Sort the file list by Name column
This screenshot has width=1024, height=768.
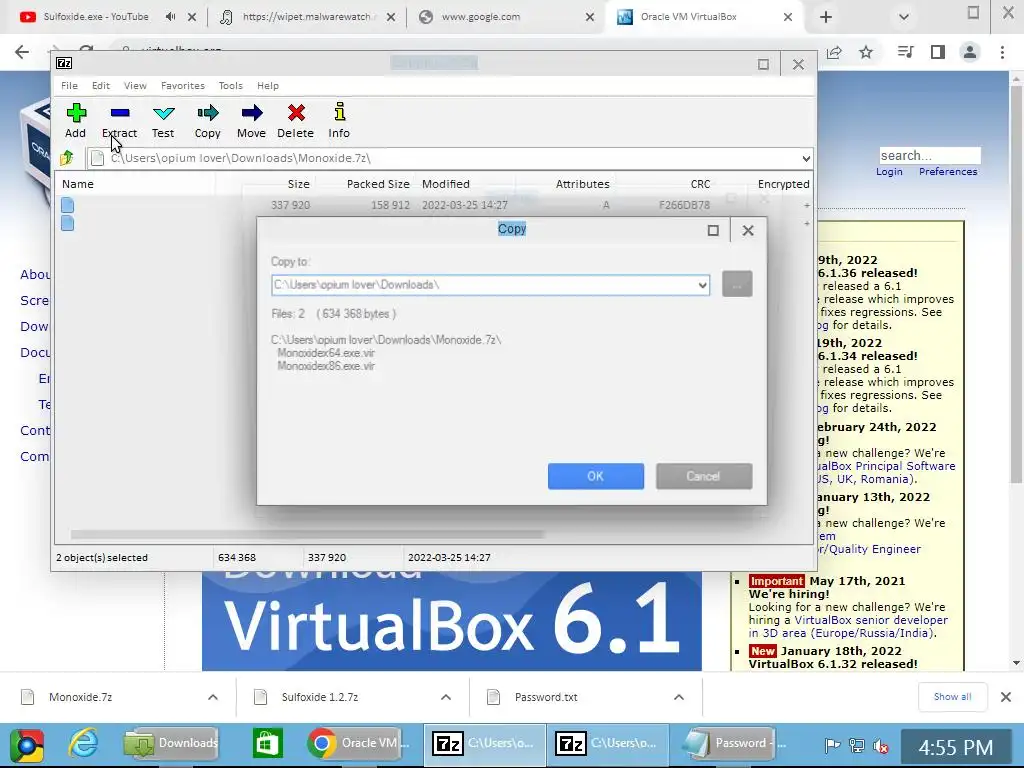(78, 184)
